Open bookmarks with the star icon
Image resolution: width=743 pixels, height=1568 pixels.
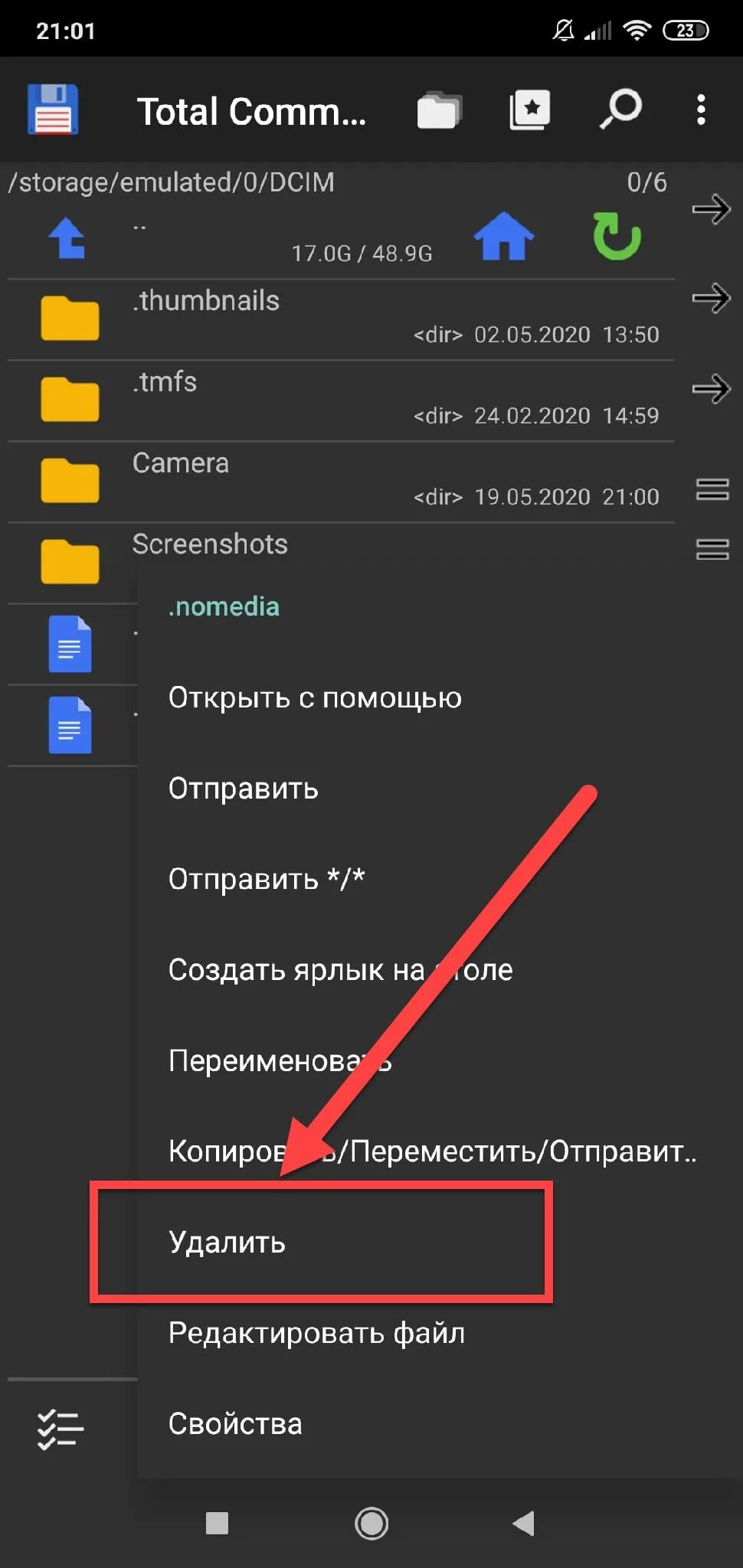[529, 110]
